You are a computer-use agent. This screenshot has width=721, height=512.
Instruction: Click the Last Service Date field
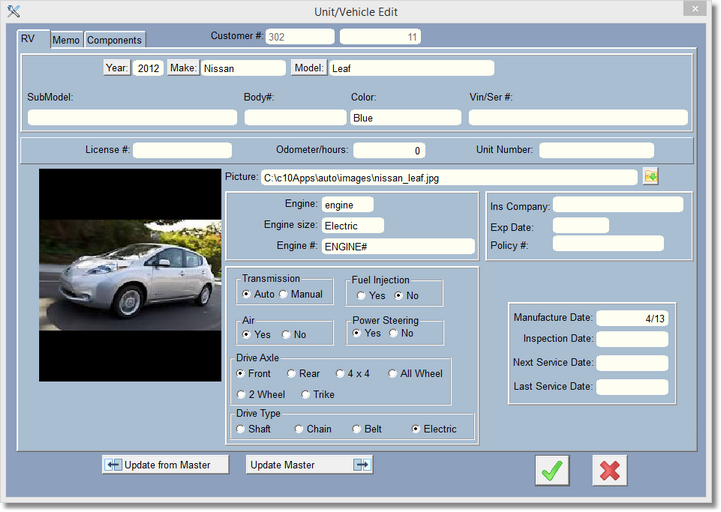(632, 387)
